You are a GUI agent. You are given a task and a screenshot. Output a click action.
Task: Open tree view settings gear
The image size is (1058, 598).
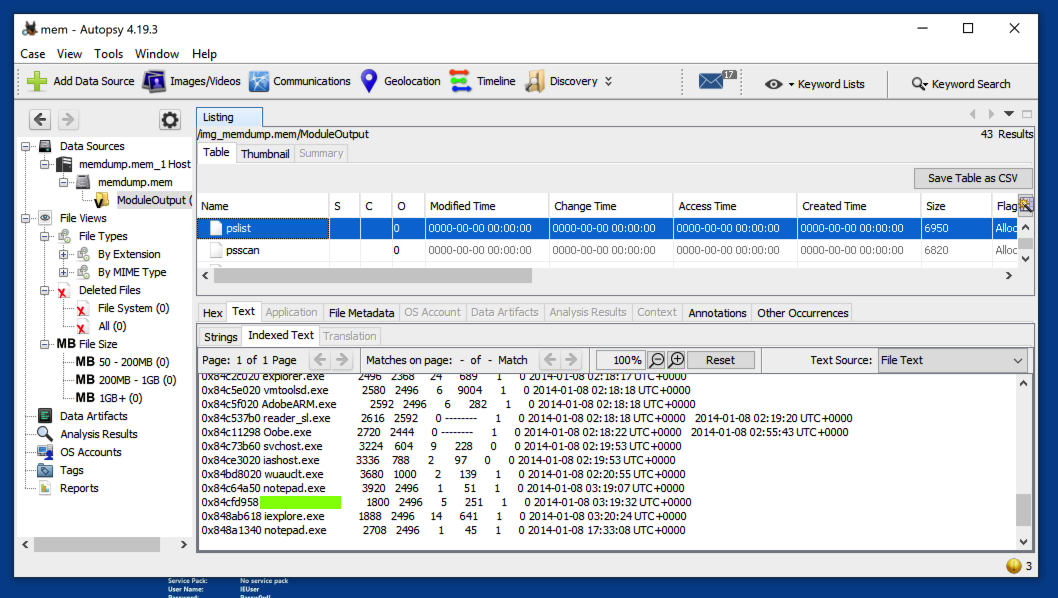[170, 120]
